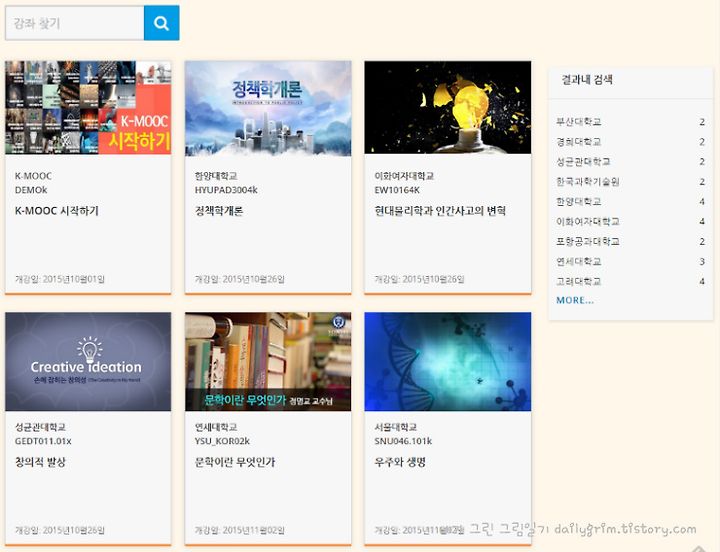Open the DNA 우주와 생명 course thumbnail

click(x=448, y=362)
